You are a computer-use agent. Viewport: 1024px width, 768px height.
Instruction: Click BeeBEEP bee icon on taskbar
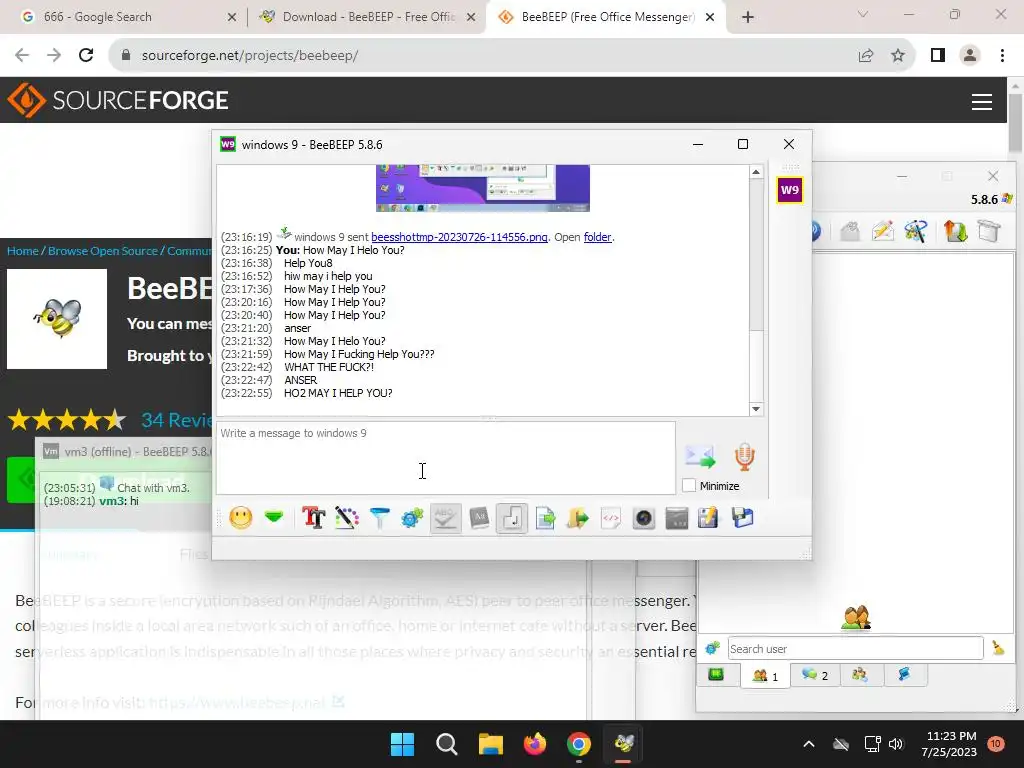point(624,744)
